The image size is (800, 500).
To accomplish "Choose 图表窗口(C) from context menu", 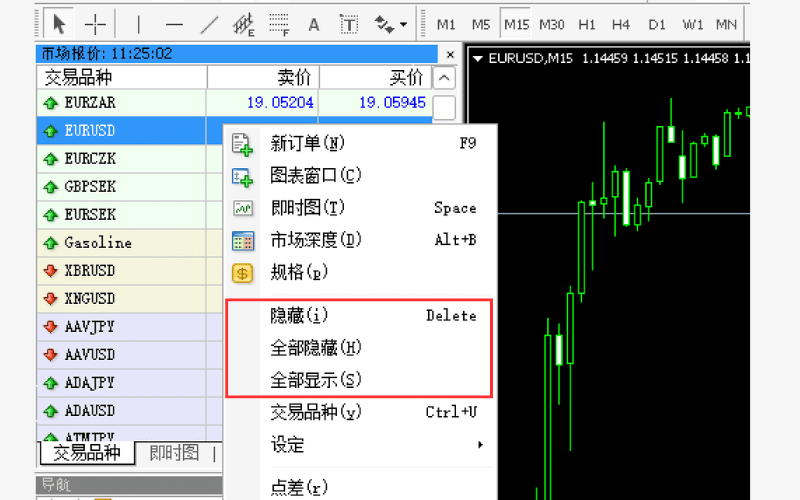I will pyautogui.click(x=360, y=176).
